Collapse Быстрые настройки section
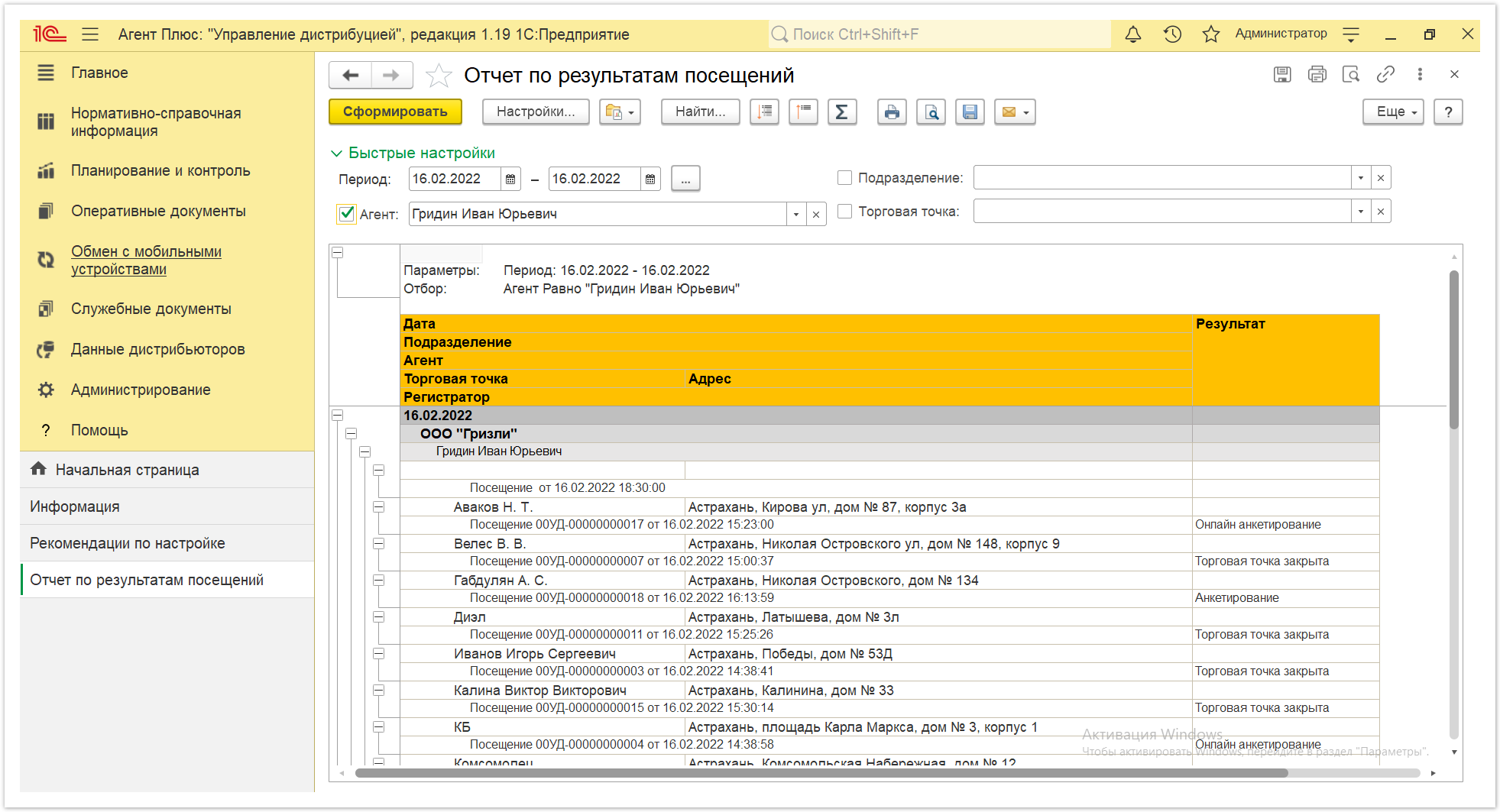 [413, 153]
